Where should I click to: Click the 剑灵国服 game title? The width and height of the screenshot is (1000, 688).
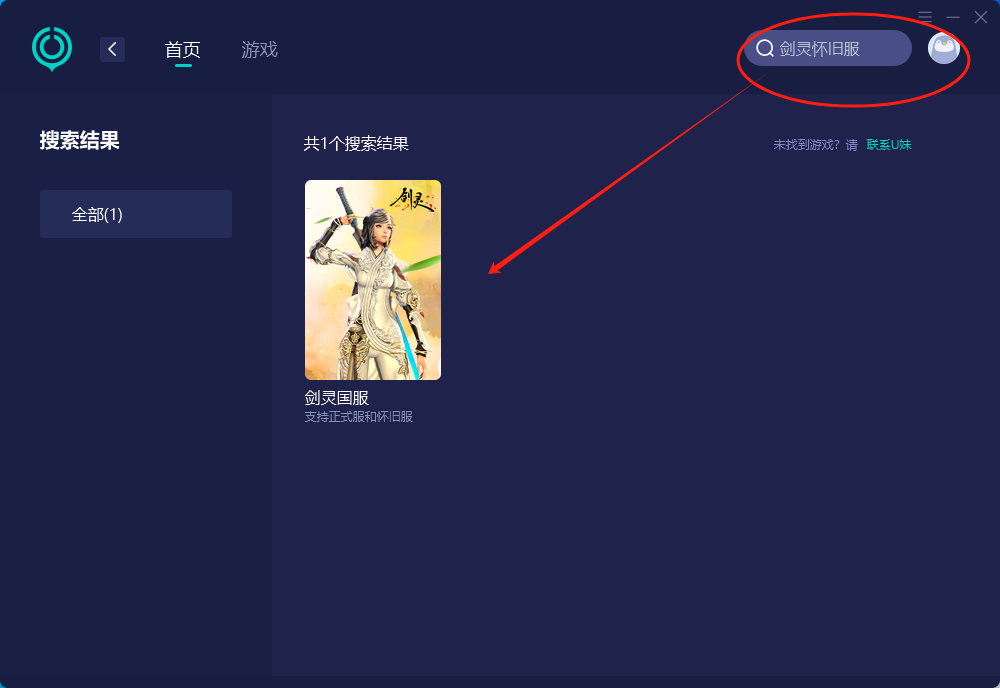click(337, 398)
